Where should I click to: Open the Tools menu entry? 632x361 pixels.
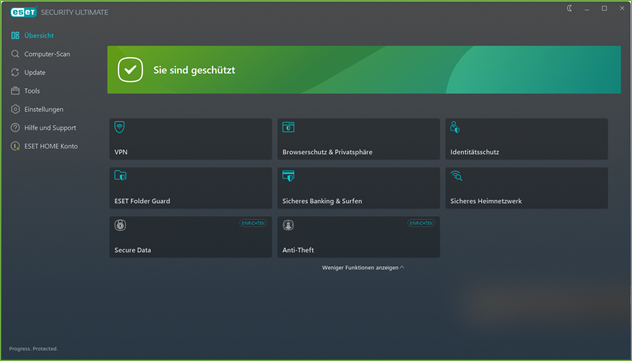pos(32,91)
